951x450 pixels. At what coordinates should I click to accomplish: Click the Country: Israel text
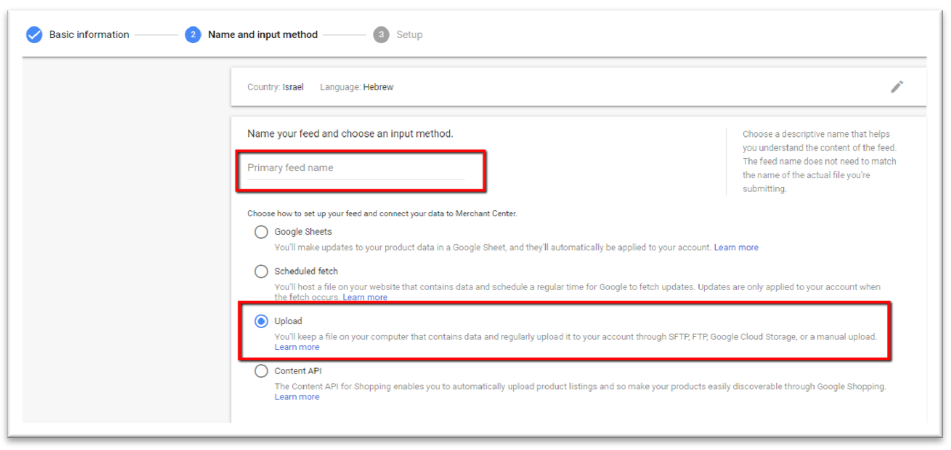click(x=275, y=87)
